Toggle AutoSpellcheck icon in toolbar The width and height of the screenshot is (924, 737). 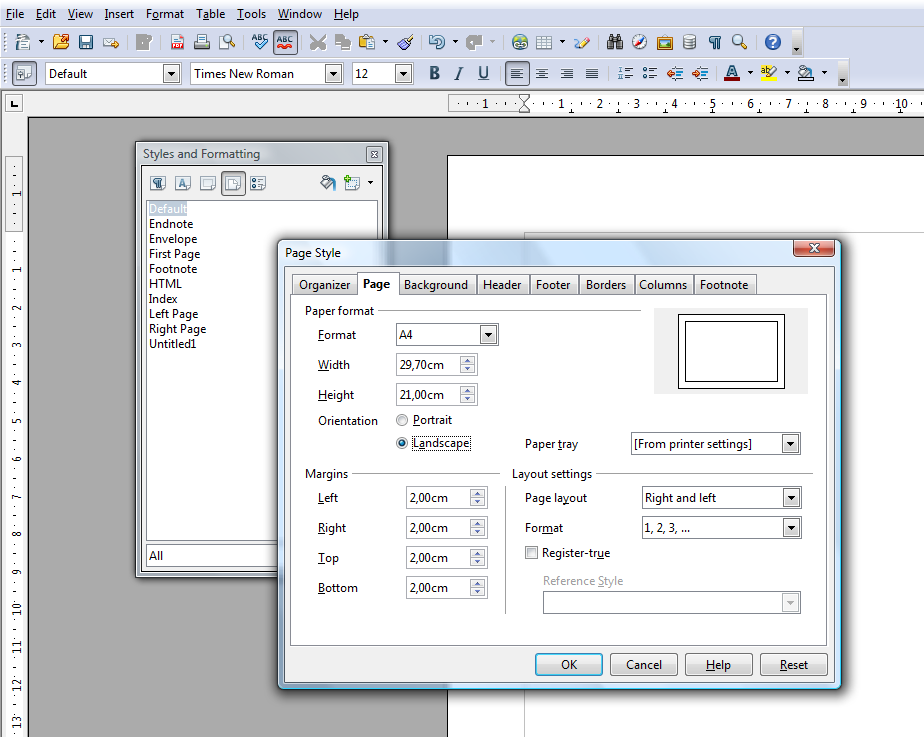285,42
